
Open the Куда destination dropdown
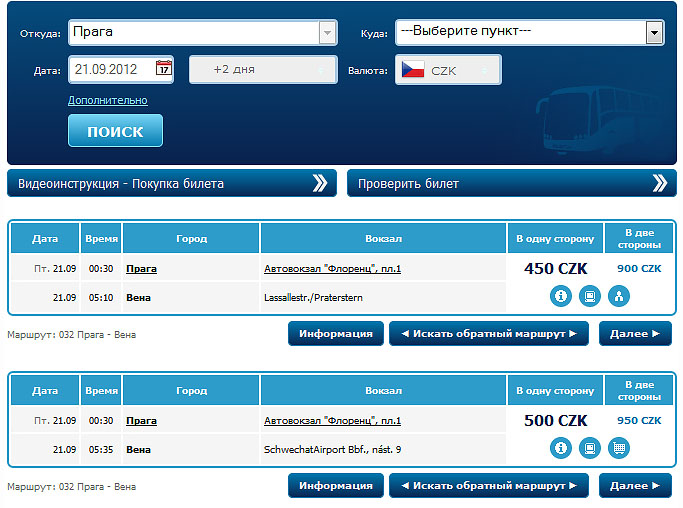click(655, 33)
